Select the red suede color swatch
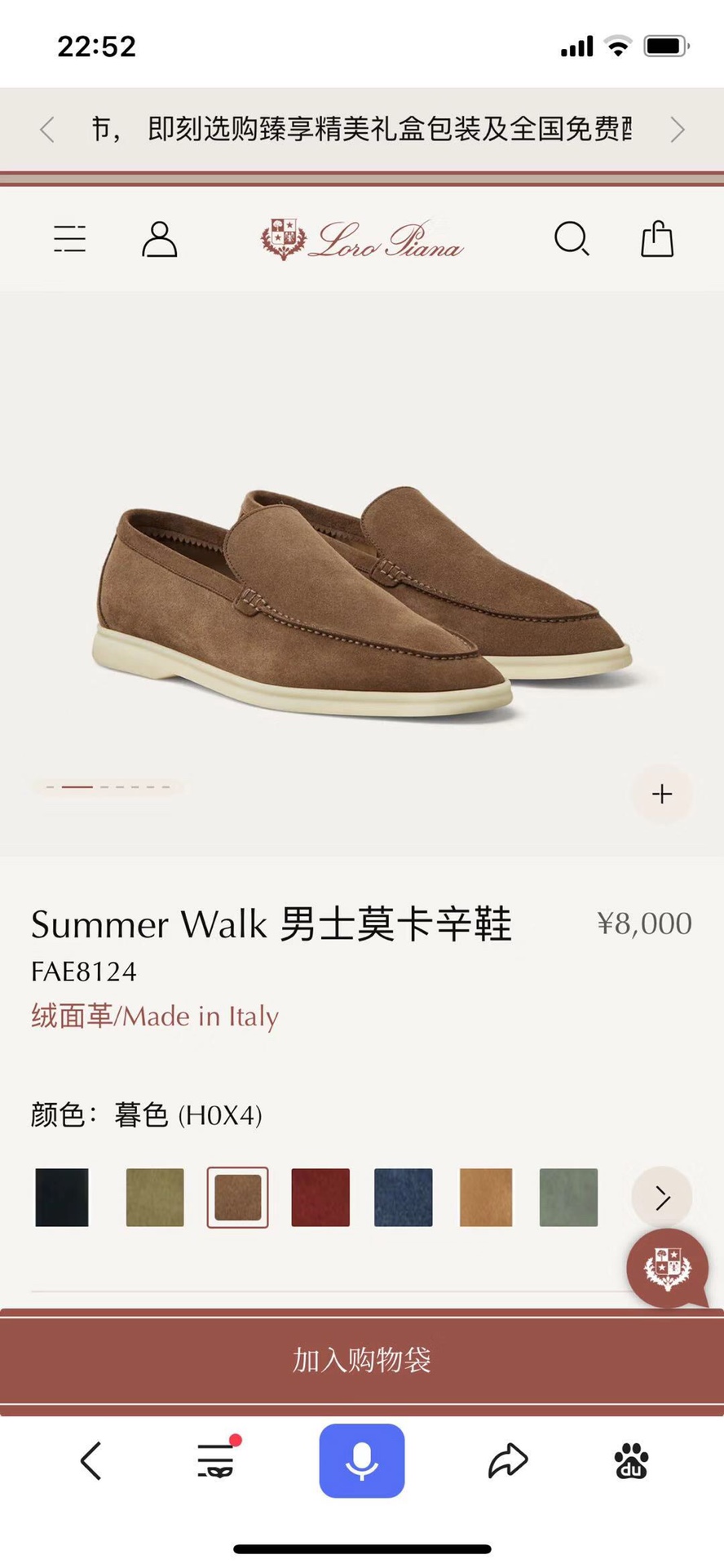Viewport: 724px width, 1568px height. pos(320,1197)
